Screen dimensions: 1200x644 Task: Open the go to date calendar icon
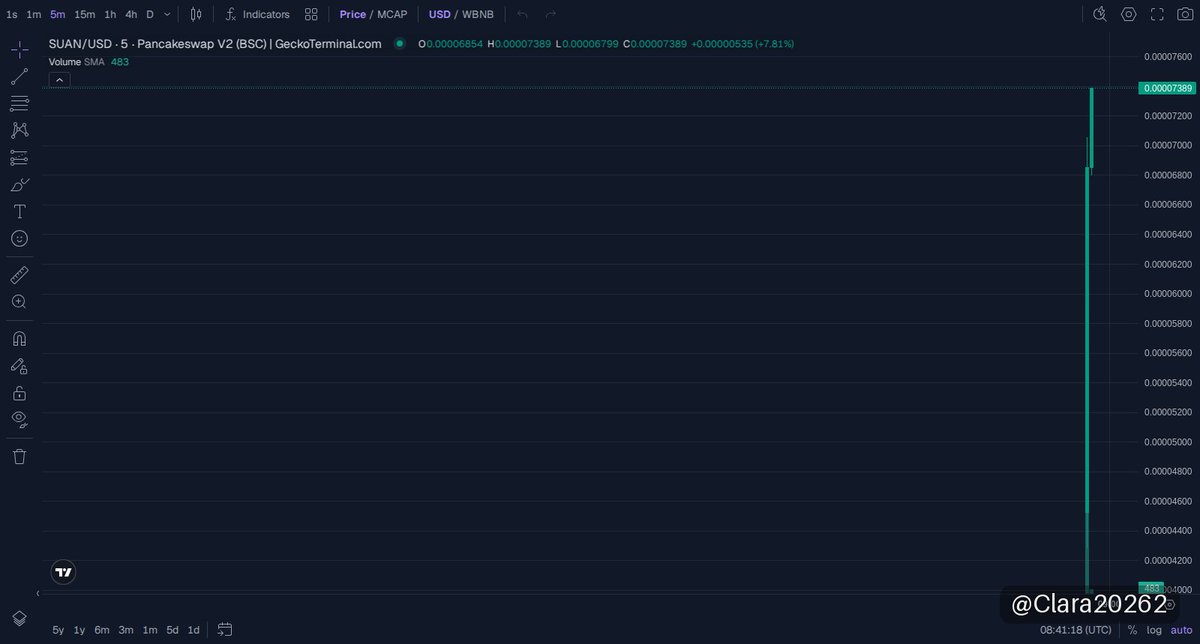(225, 630)
